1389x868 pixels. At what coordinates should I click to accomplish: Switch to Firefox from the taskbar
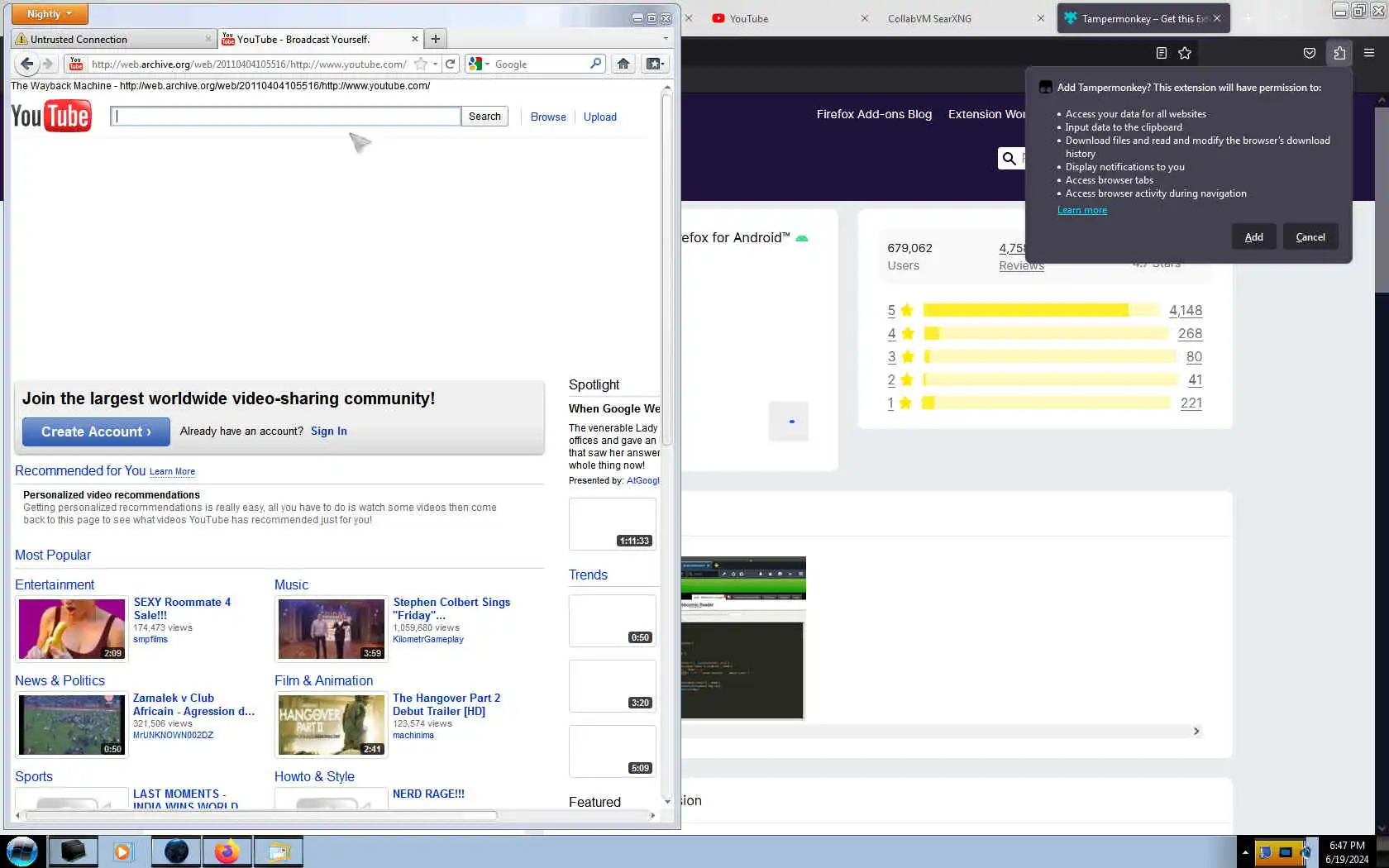pos(227,851)
